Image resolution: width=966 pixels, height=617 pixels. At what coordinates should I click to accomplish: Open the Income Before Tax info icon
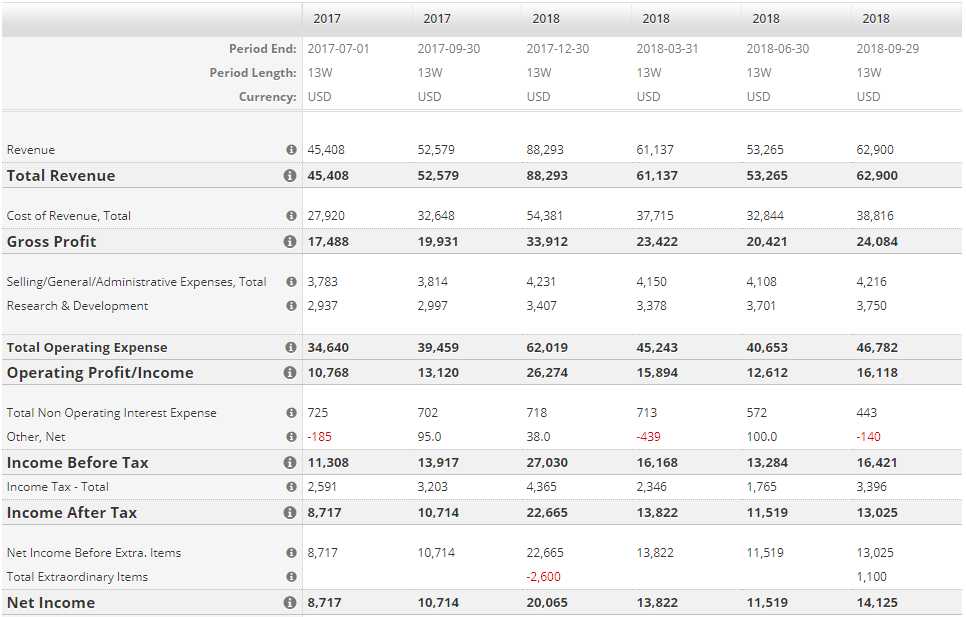[x=290, y=463]
